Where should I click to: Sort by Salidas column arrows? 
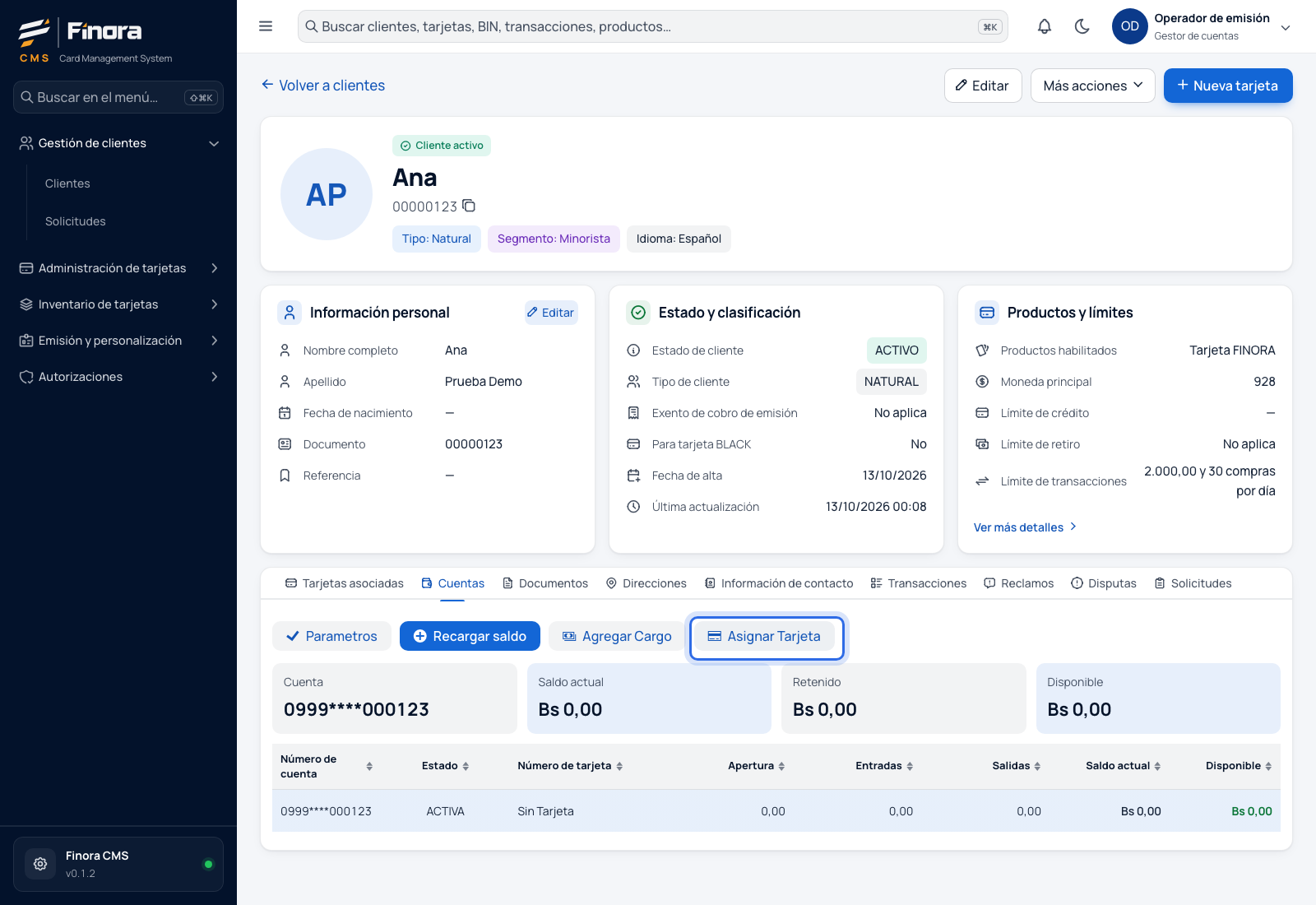1037,766
